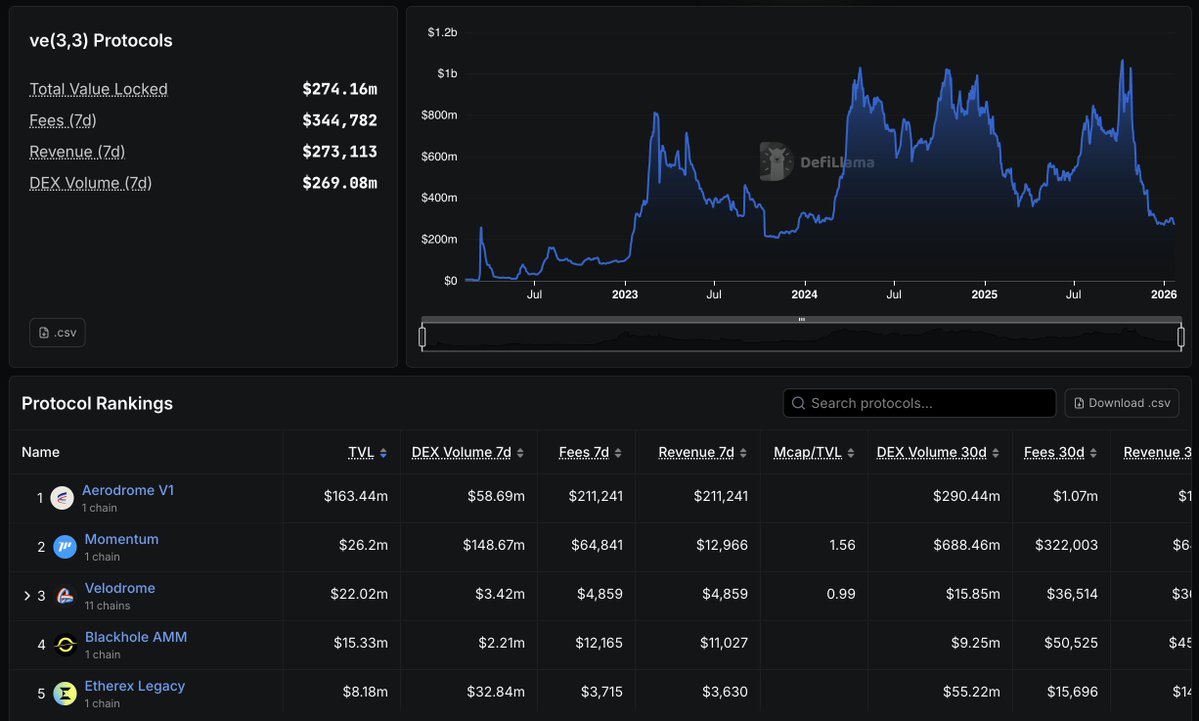Click the Aerodrome V1 protocol logo icon
The width and height of the screenshot is (1199, 721).
pyautogui.click(x=62, y=497)
